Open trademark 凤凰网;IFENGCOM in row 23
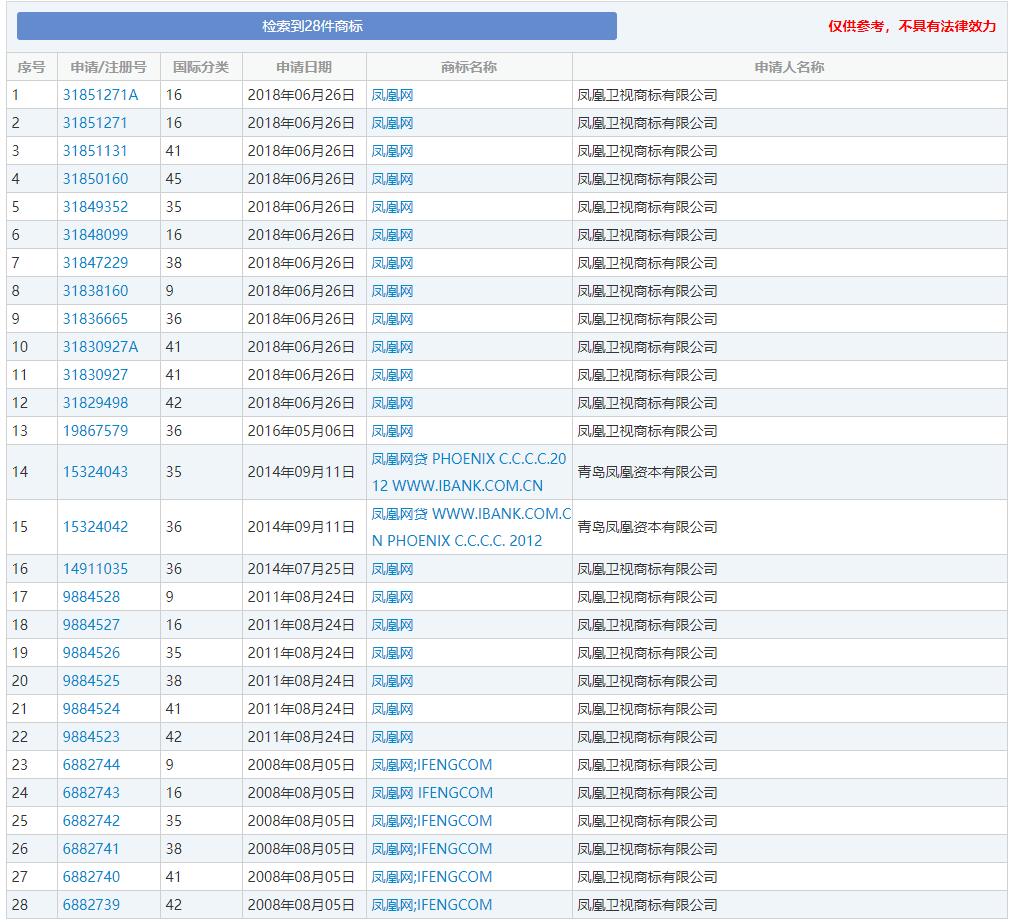This screenshot has height=923, width=1016. click(432, 765)
